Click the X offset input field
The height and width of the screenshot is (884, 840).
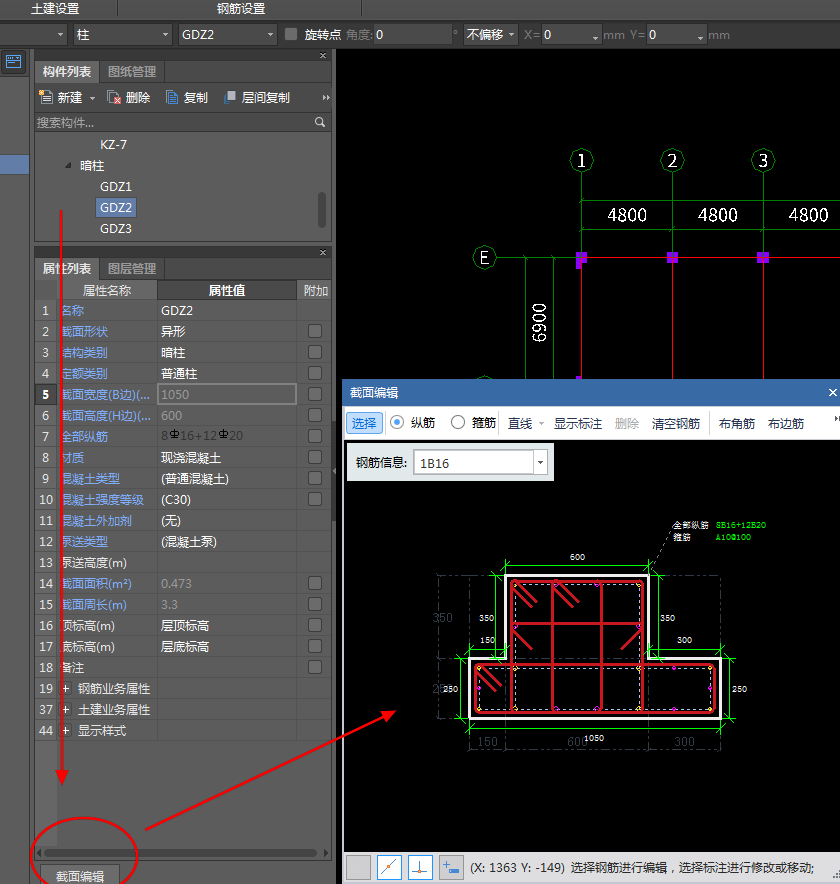pyautogui.click(x=571, y=35)
